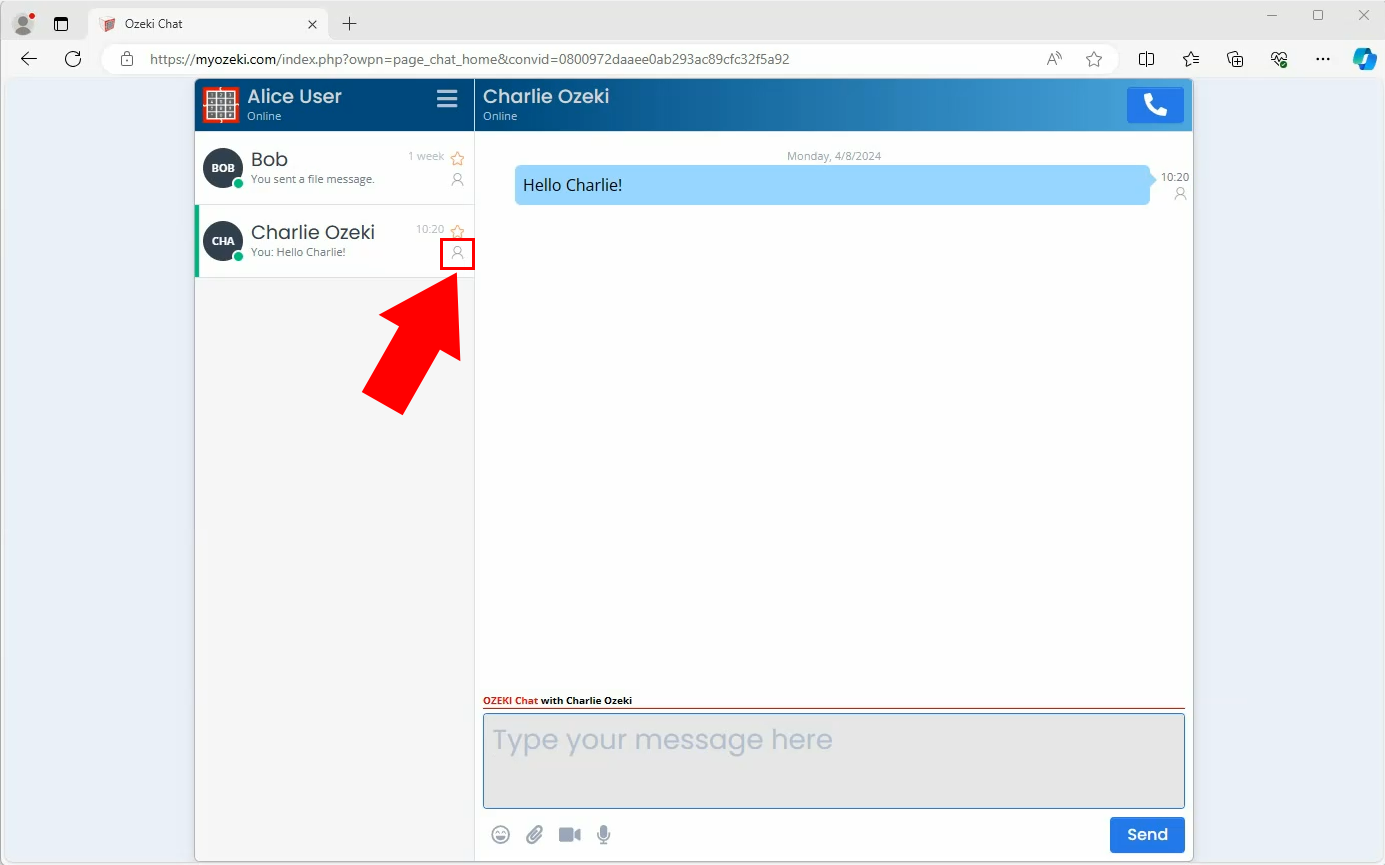Start video message with camera icon
1385x865 pixels.
coord(569,834)
